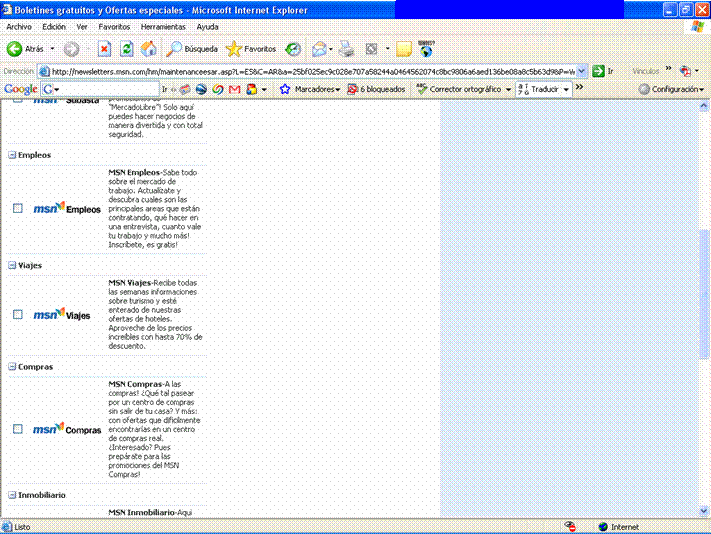Screen dimensions: 711x534
Task: Click the printer icon in toolbar
Action: click(x=347, y=48)
